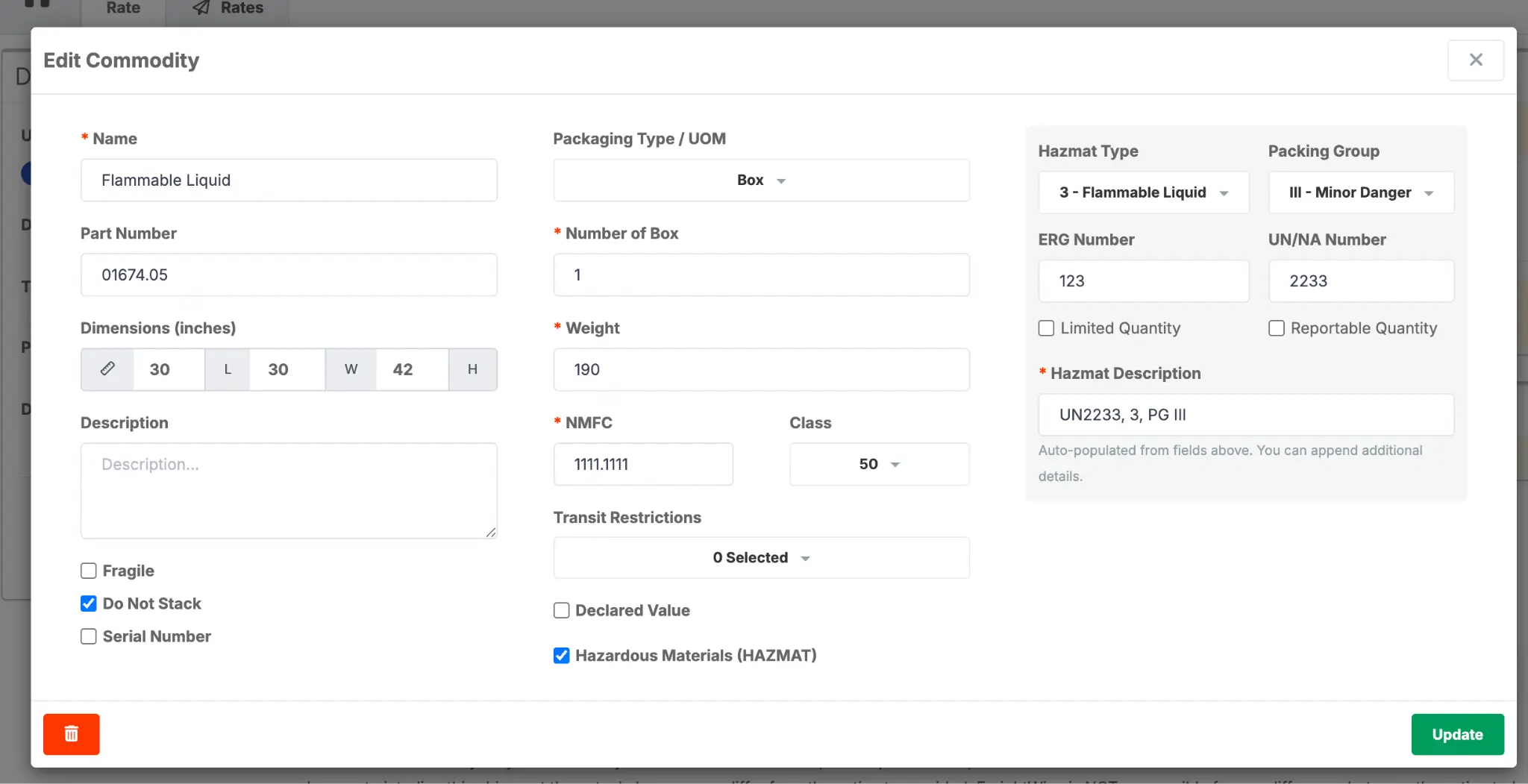Open the Packaging Type Box dropdown
The height and width of the screenshot is (784, 1528).
pos(761,180)
